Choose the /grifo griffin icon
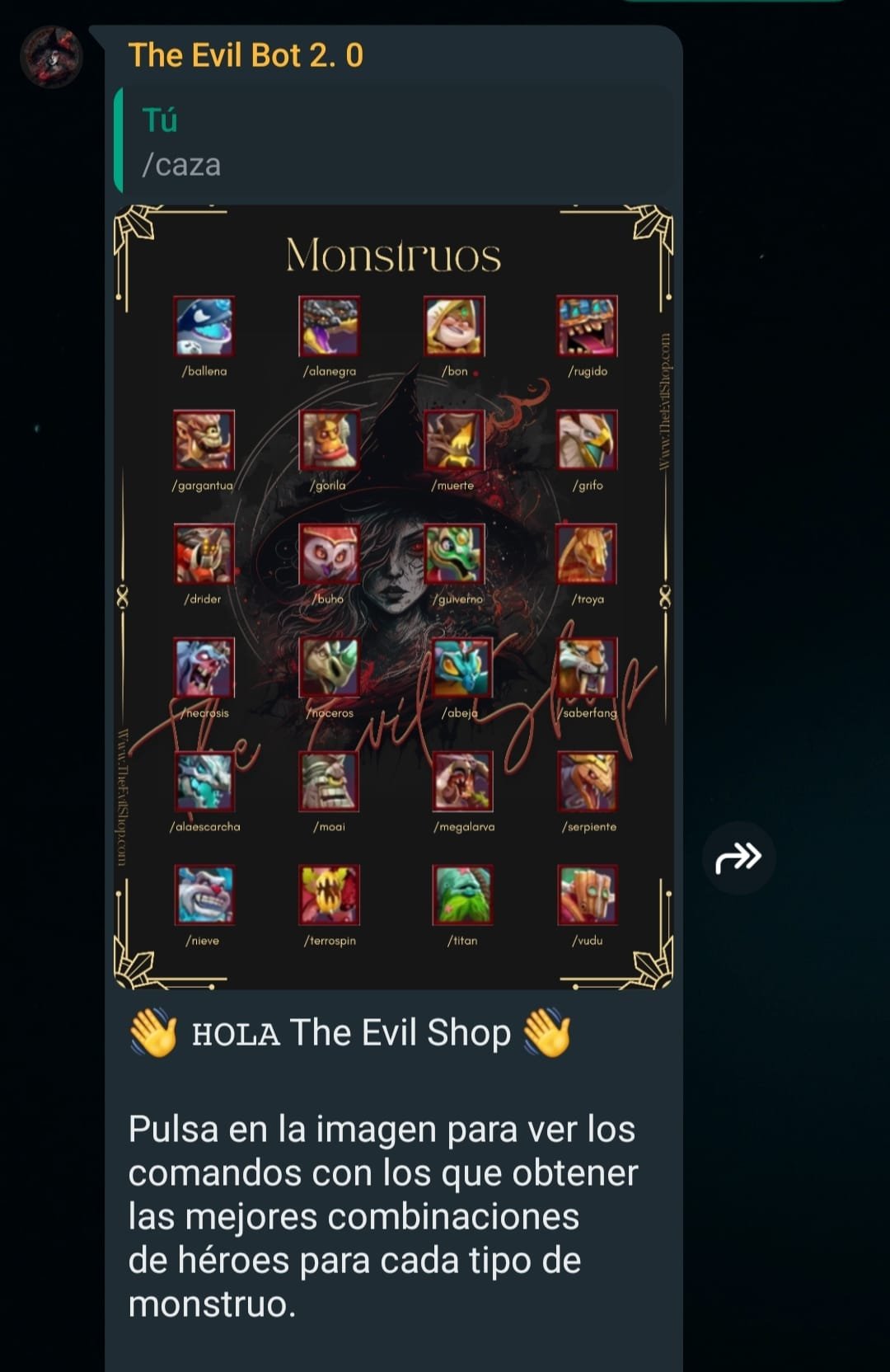The image size is (890, 1372). click(x=587, y=439)
